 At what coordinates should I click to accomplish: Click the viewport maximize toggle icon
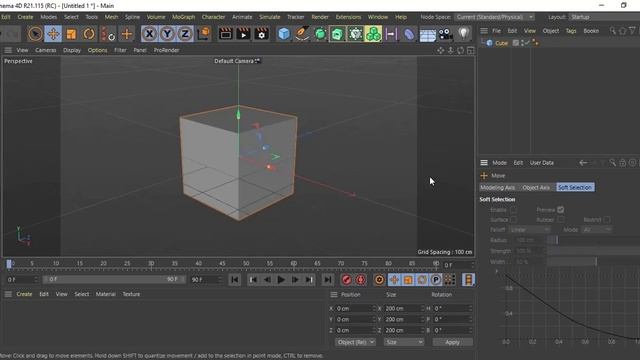[x=471, y=50]
